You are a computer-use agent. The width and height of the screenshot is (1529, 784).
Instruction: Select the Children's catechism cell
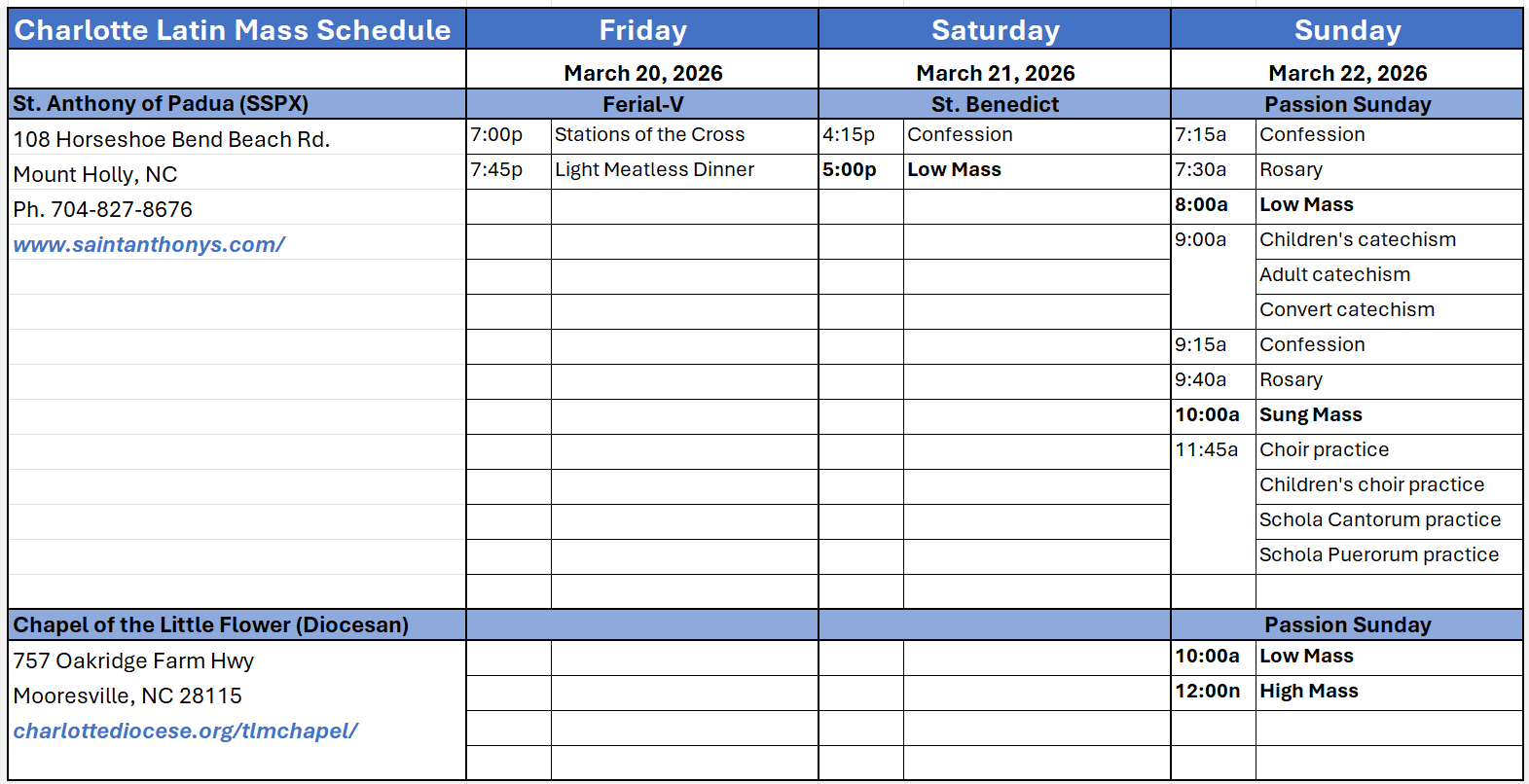[x=1357, y=240]
